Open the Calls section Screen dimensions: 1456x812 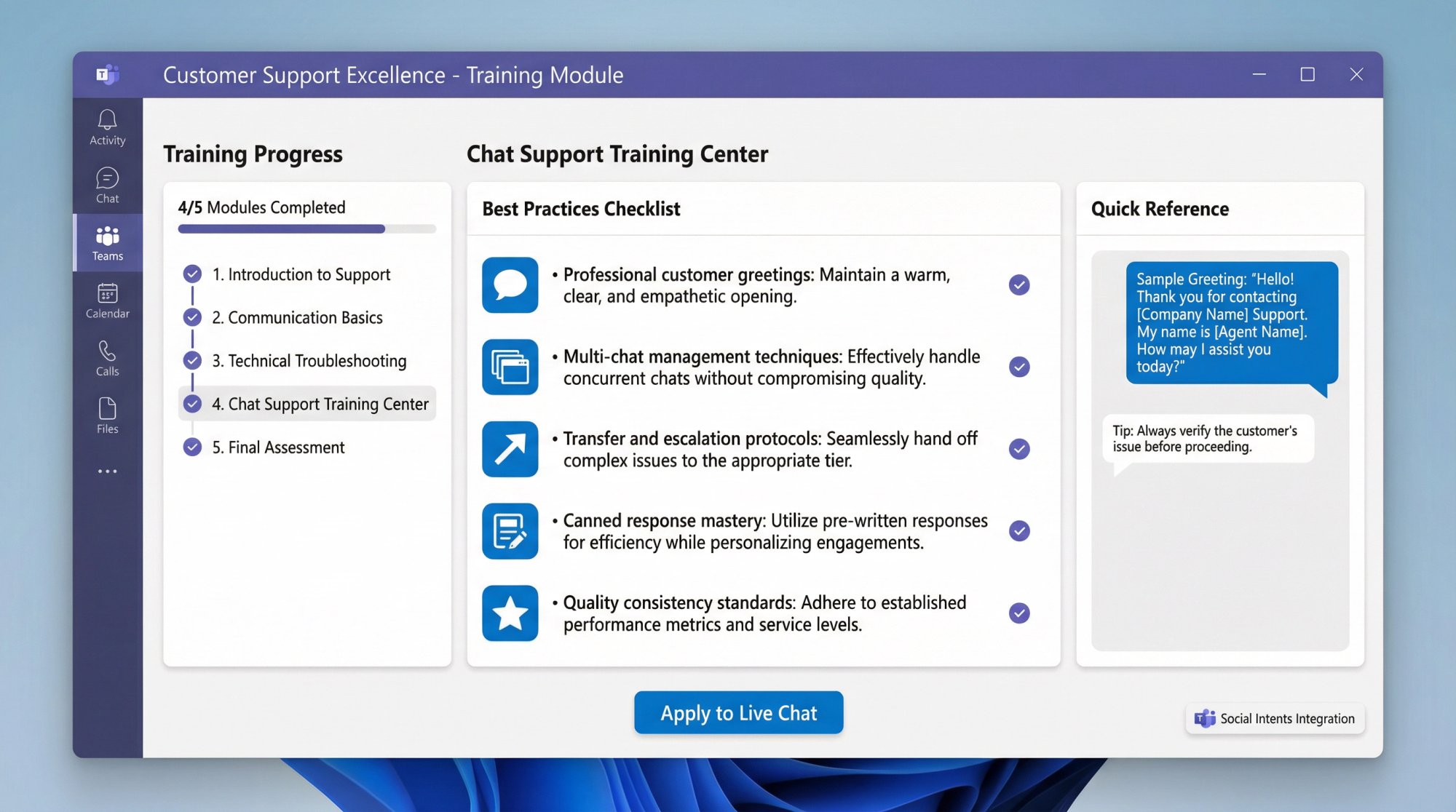pos(106,359)
